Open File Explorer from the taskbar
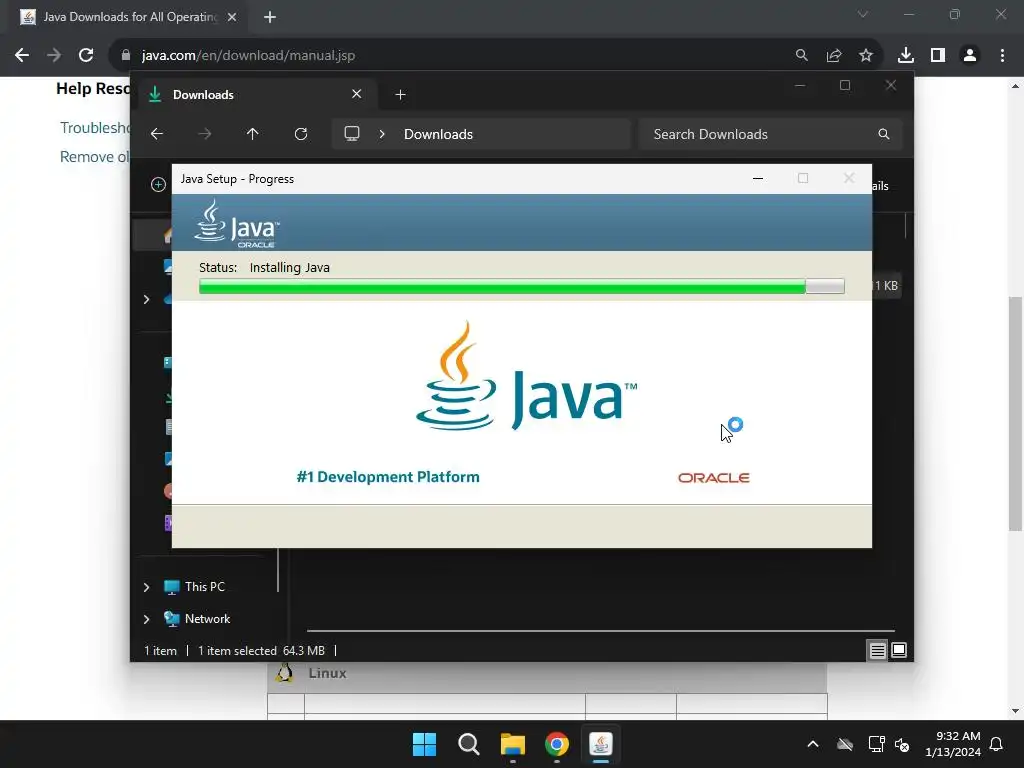This screenshot has height=768, width=1024. click(x=513, y=744)
